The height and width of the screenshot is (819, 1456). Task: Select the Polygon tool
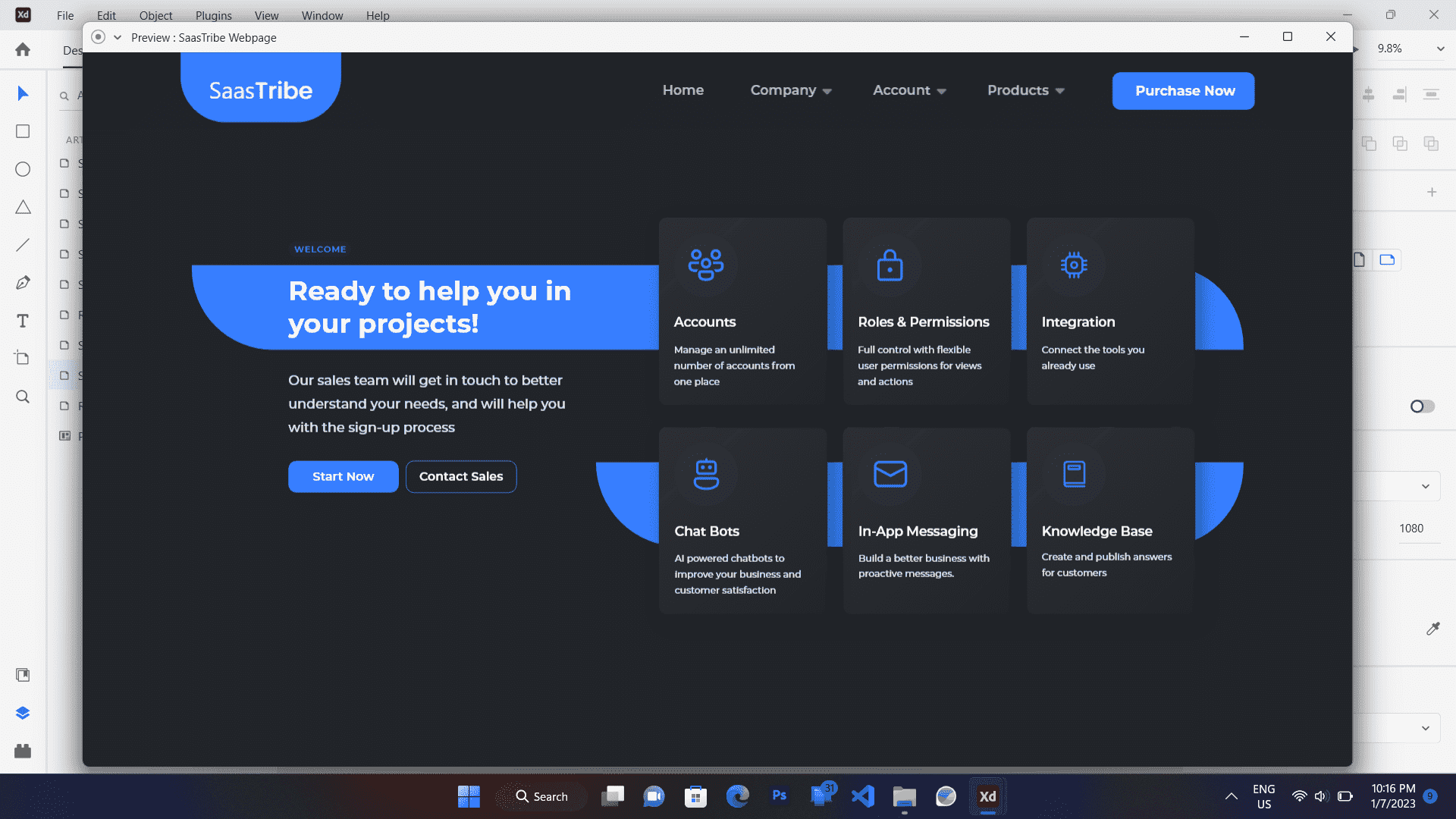point(23,207)
